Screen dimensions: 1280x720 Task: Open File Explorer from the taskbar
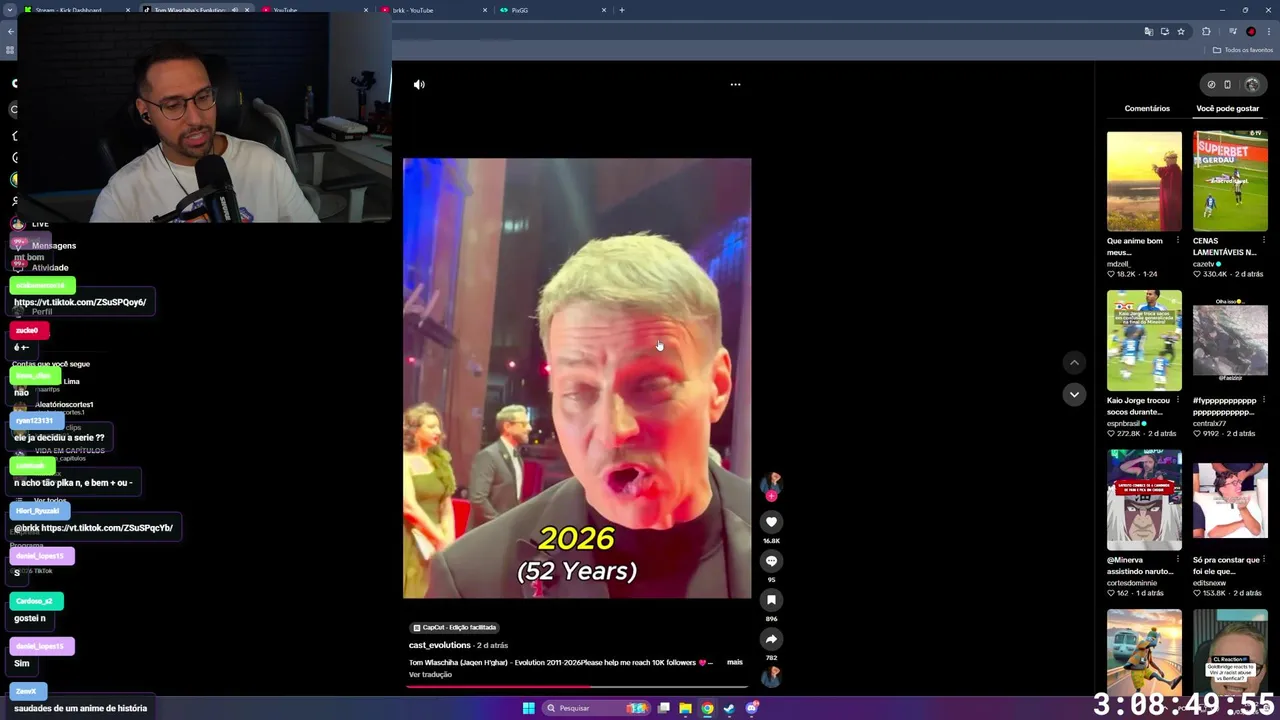tap(685, 708)
